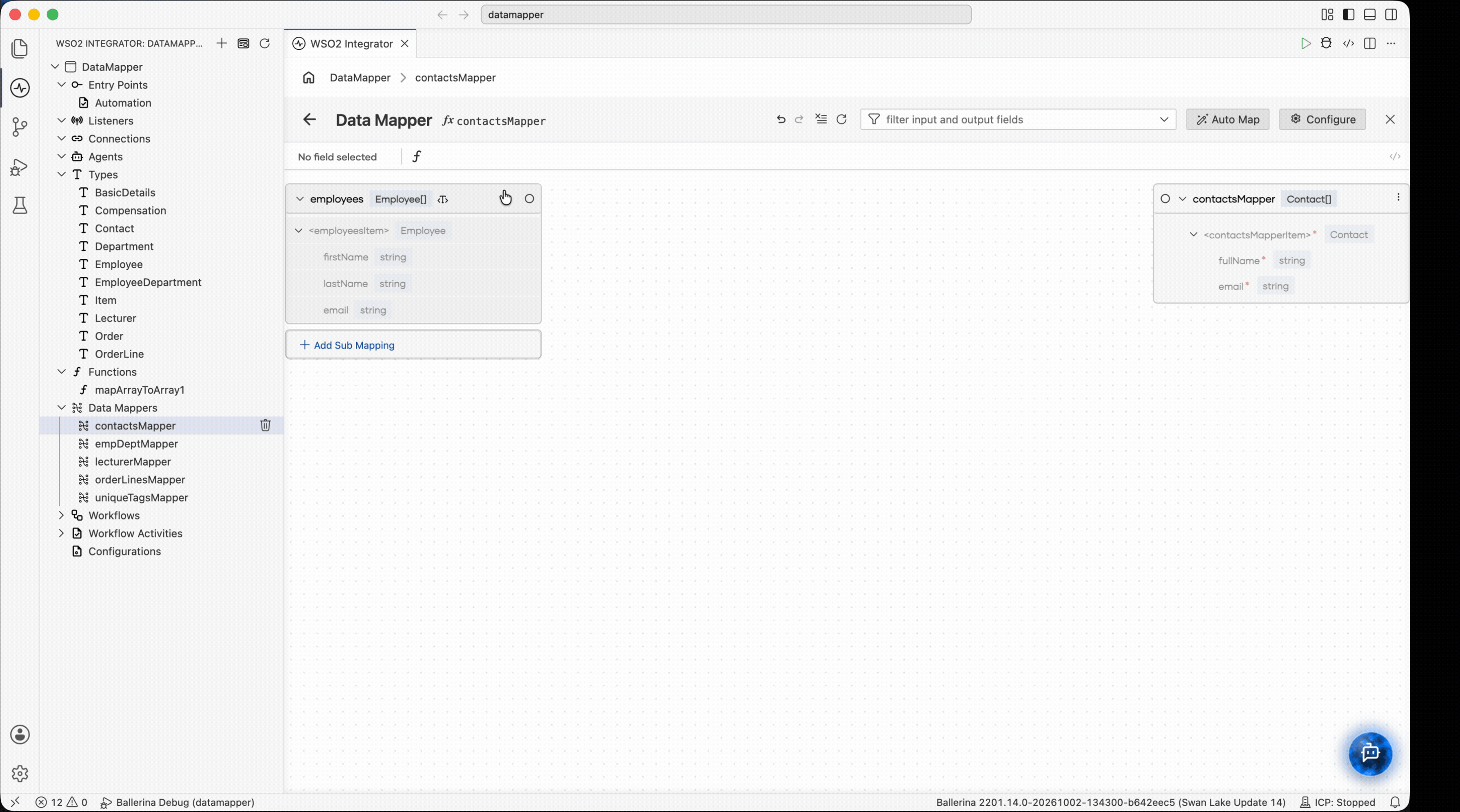1460x812 pixels.
Task: Click the back arrow beside Data Mapper
Action: click(309, 120)
